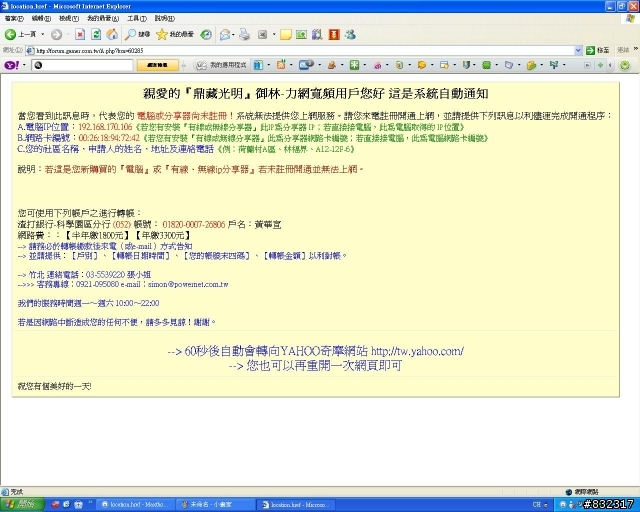Open the 檔案(F) File menu
Screen dimensions: 640x512
tap(14, 18)
